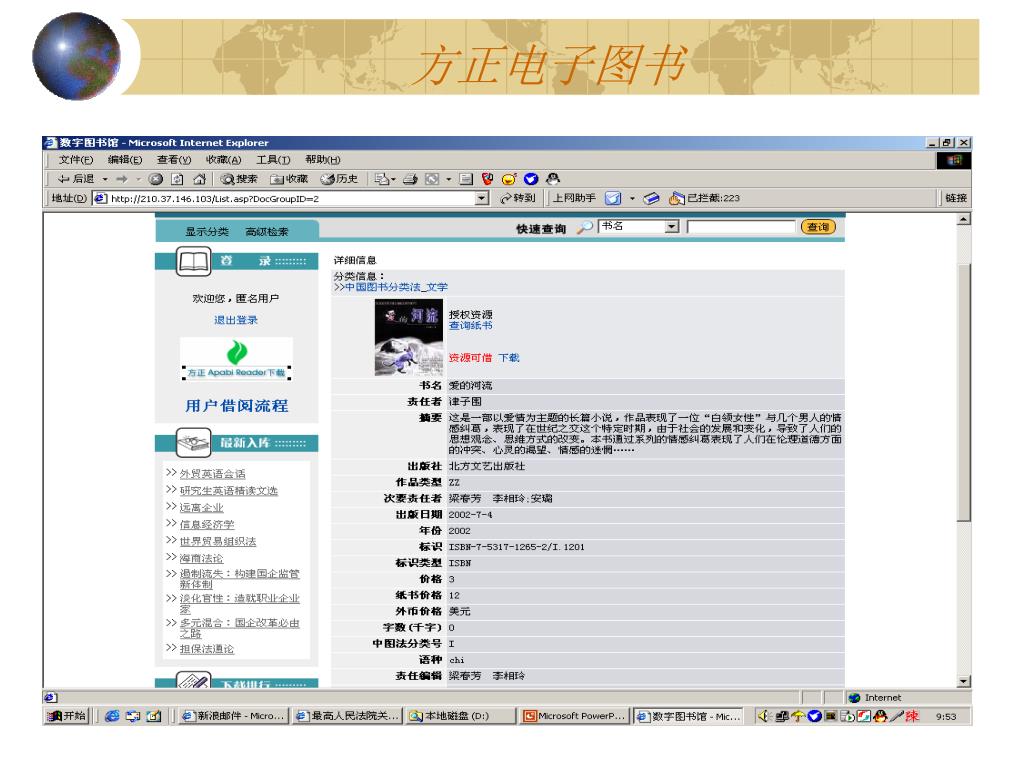
Task: Click the 爱的河流 book cover thumbnail
Action: (409, 337)
